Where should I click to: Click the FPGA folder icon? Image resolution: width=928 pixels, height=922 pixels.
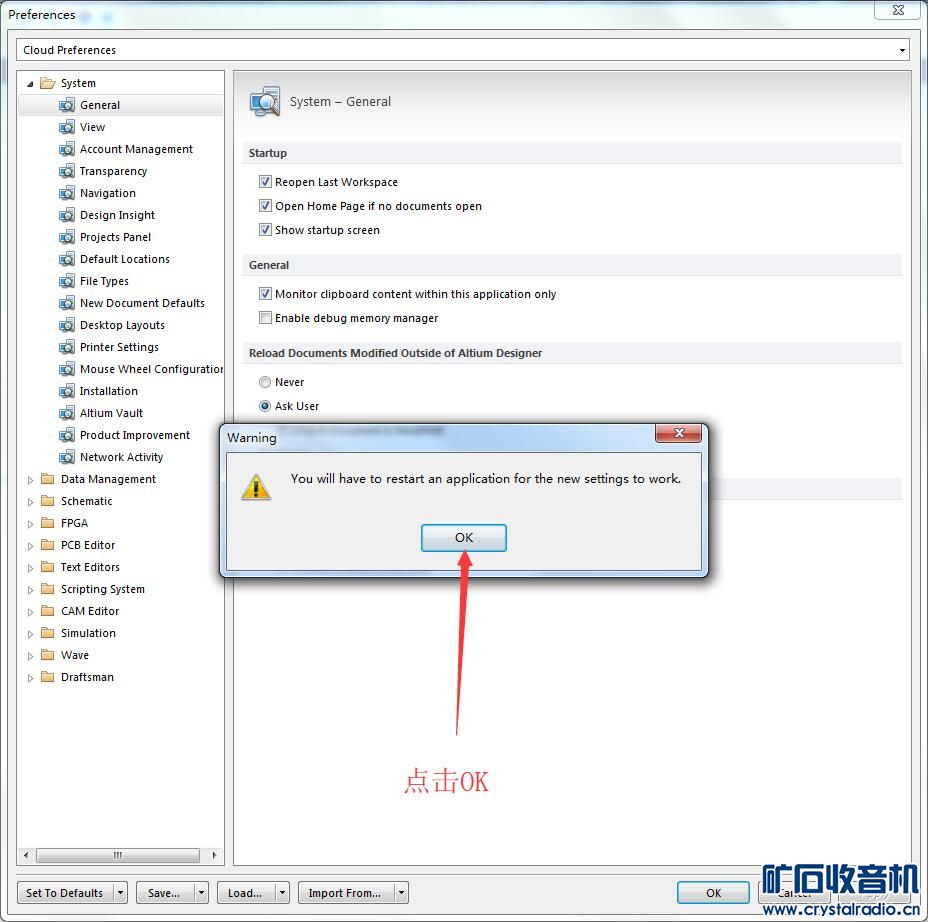[47, 523]
